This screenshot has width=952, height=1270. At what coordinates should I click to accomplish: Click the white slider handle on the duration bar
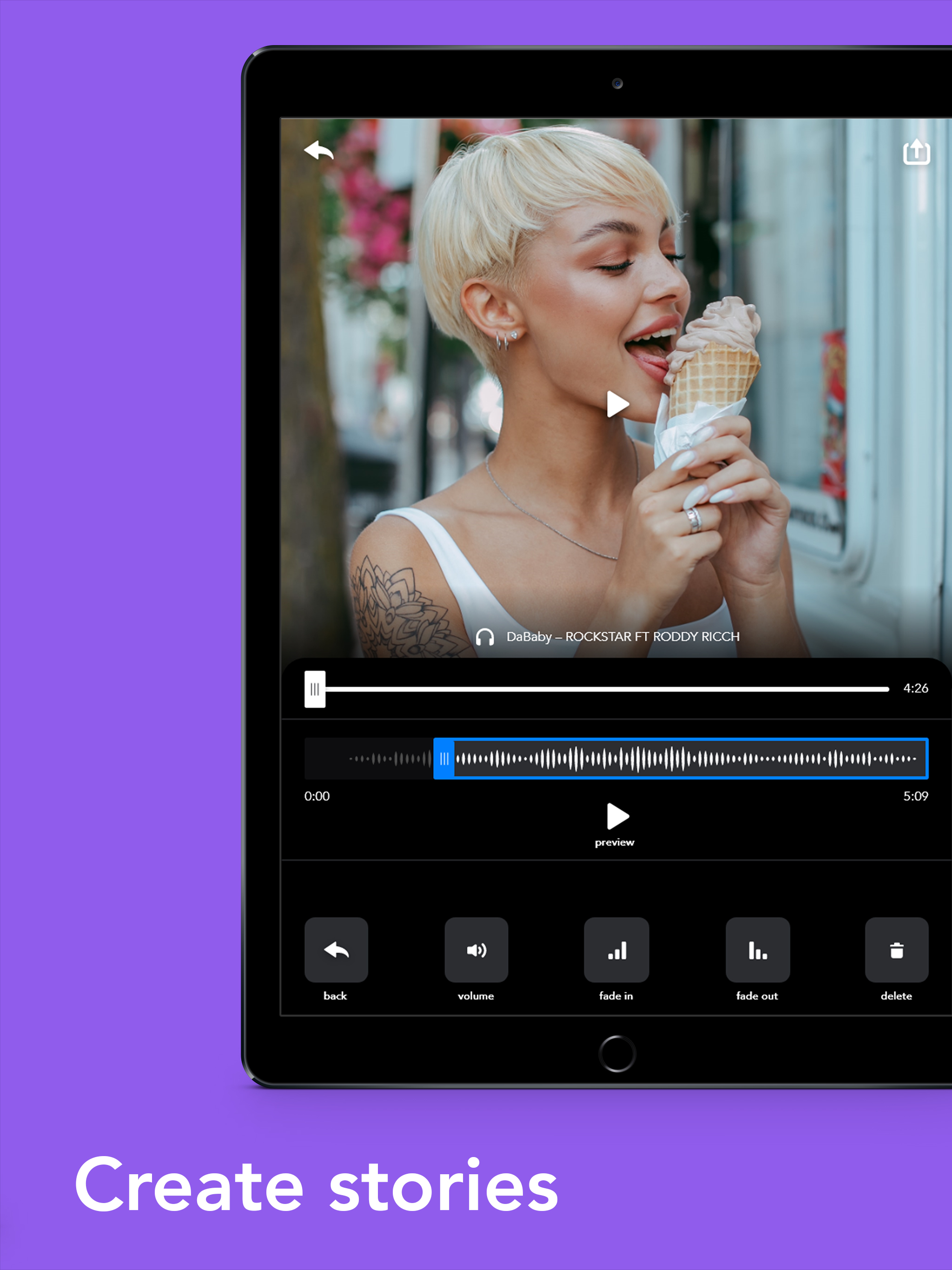[315, 689]
